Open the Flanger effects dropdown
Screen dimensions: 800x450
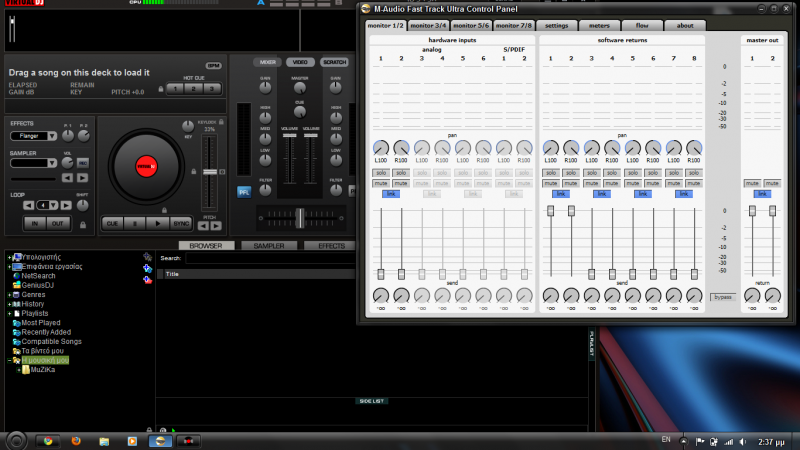coord(52,136)
